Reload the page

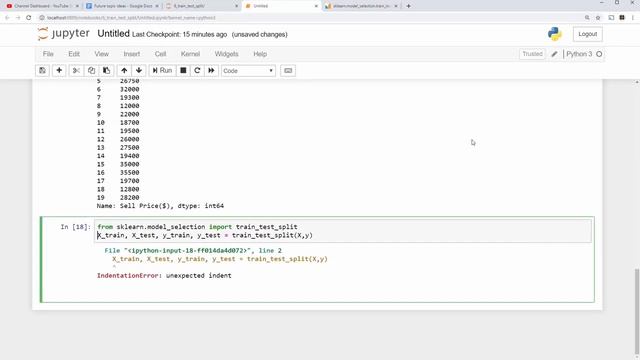[29, 18]
